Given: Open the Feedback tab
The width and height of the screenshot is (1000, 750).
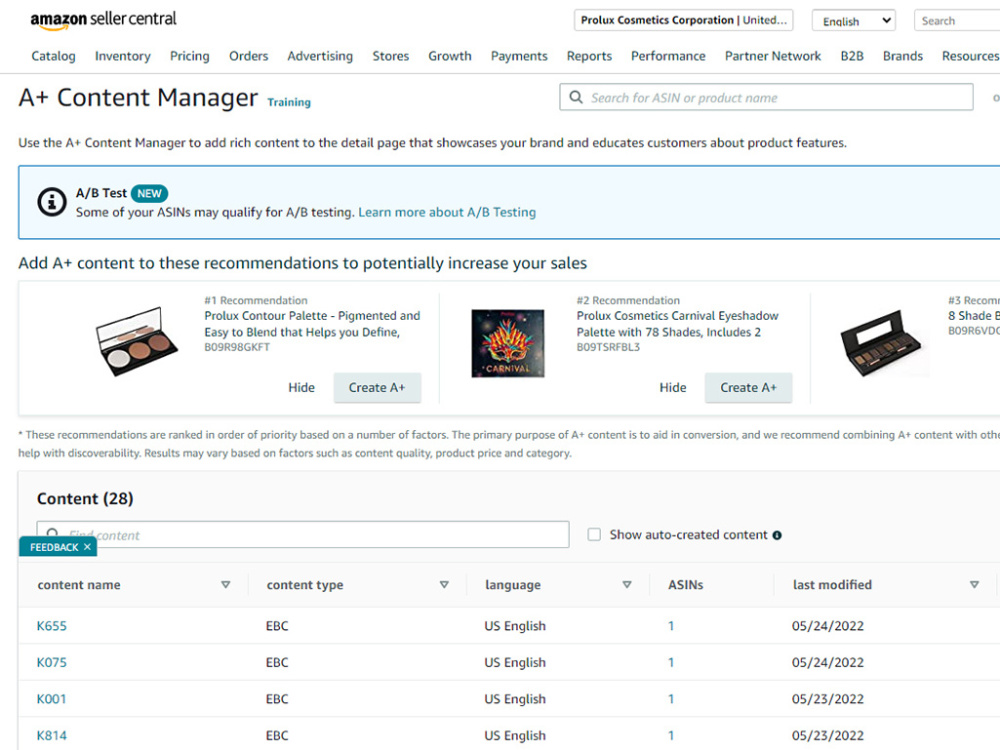Looking at the screenshot, I should tap(54, 547).
